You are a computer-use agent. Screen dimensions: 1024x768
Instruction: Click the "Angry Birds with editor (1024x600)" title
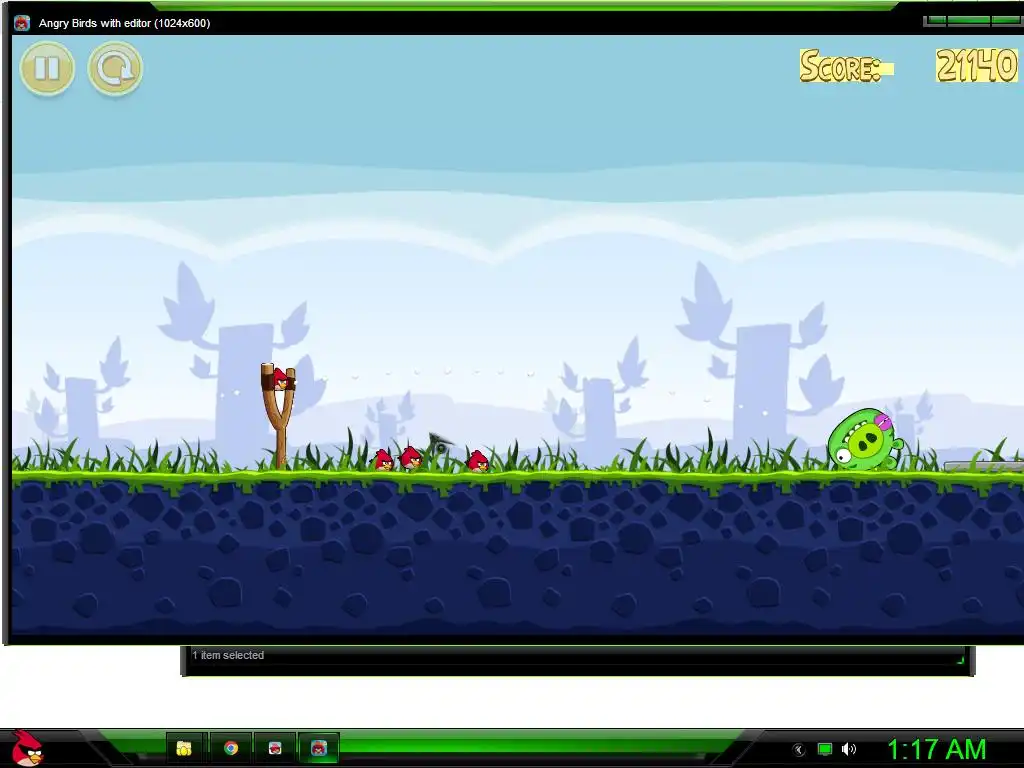click(124, 23)
